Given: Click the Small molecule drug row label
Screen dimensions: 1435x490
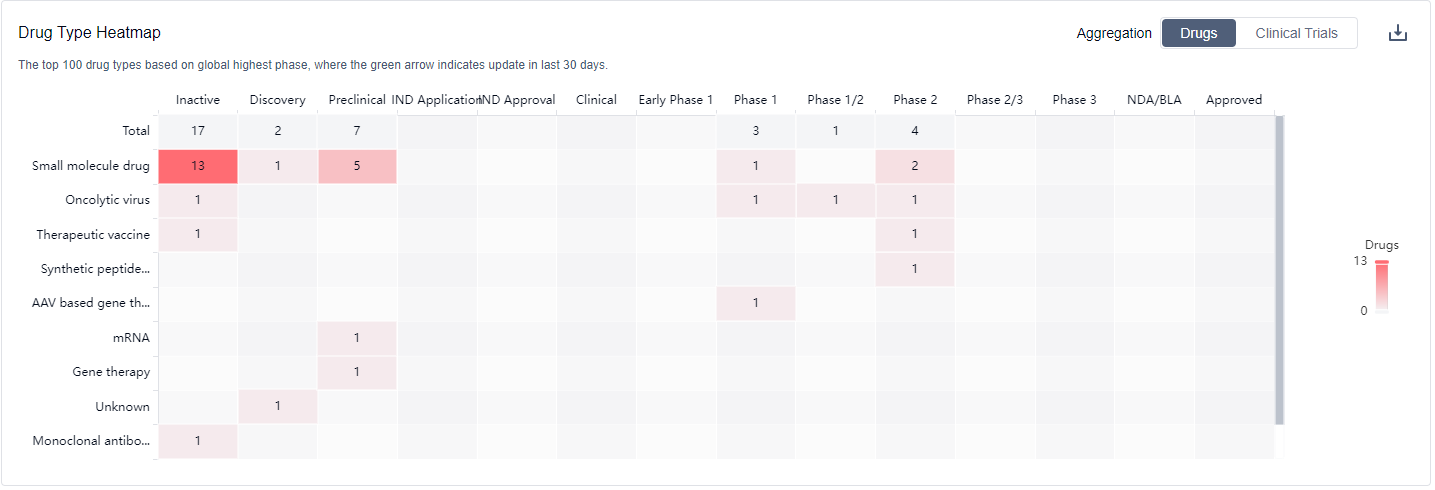Looking at the screenshot, I should click(x=90, y=166).
